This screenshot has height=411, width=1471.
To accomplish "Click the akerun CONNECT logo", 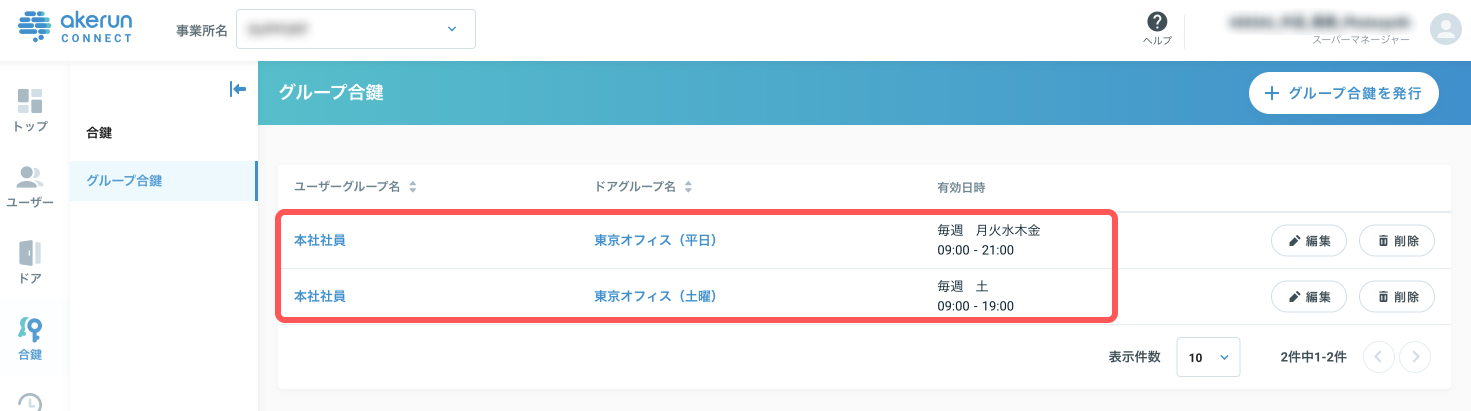I will pos(75,28).
